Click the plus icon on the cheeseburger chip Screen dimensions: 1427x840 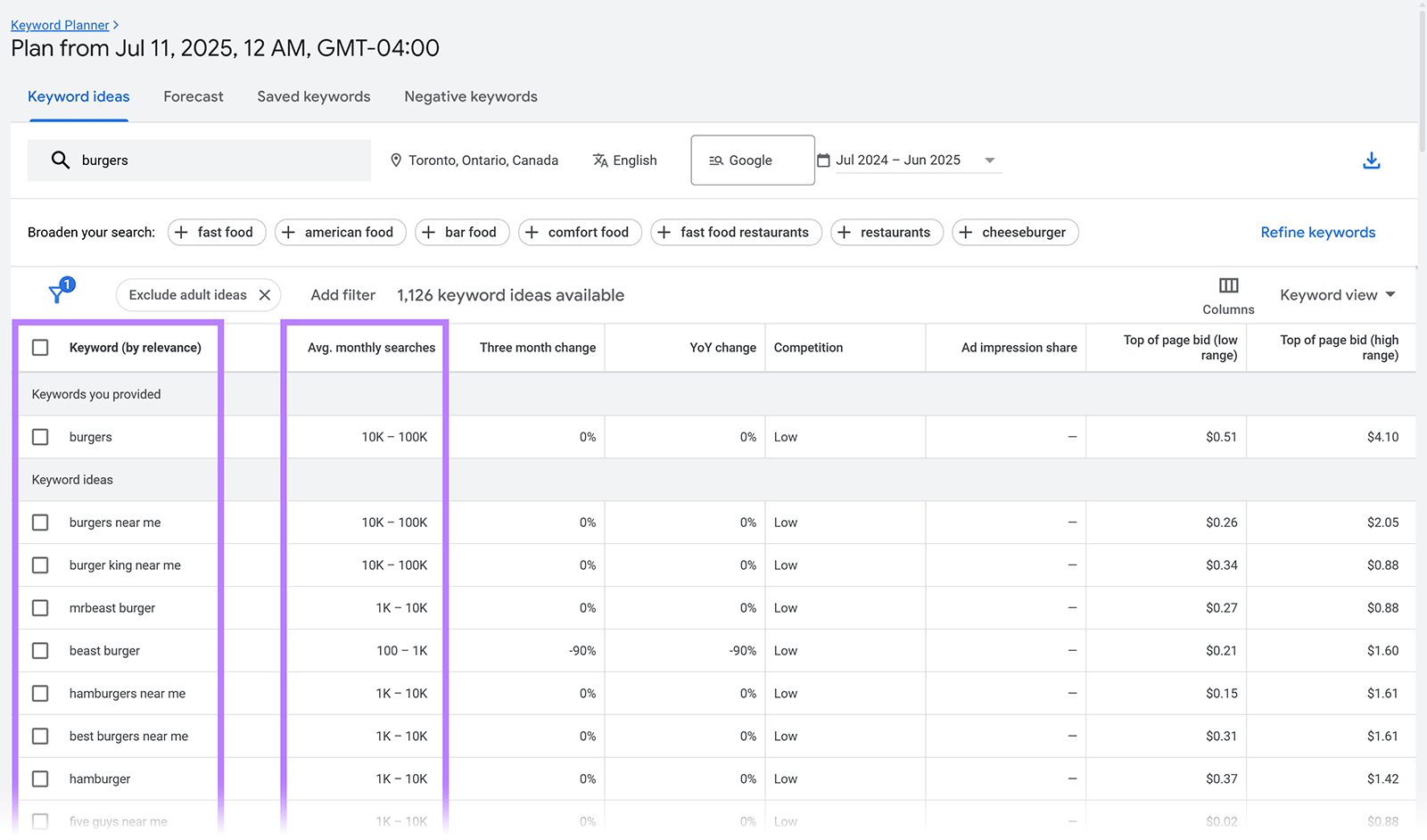pyautogui.click(x=967, y=232)
